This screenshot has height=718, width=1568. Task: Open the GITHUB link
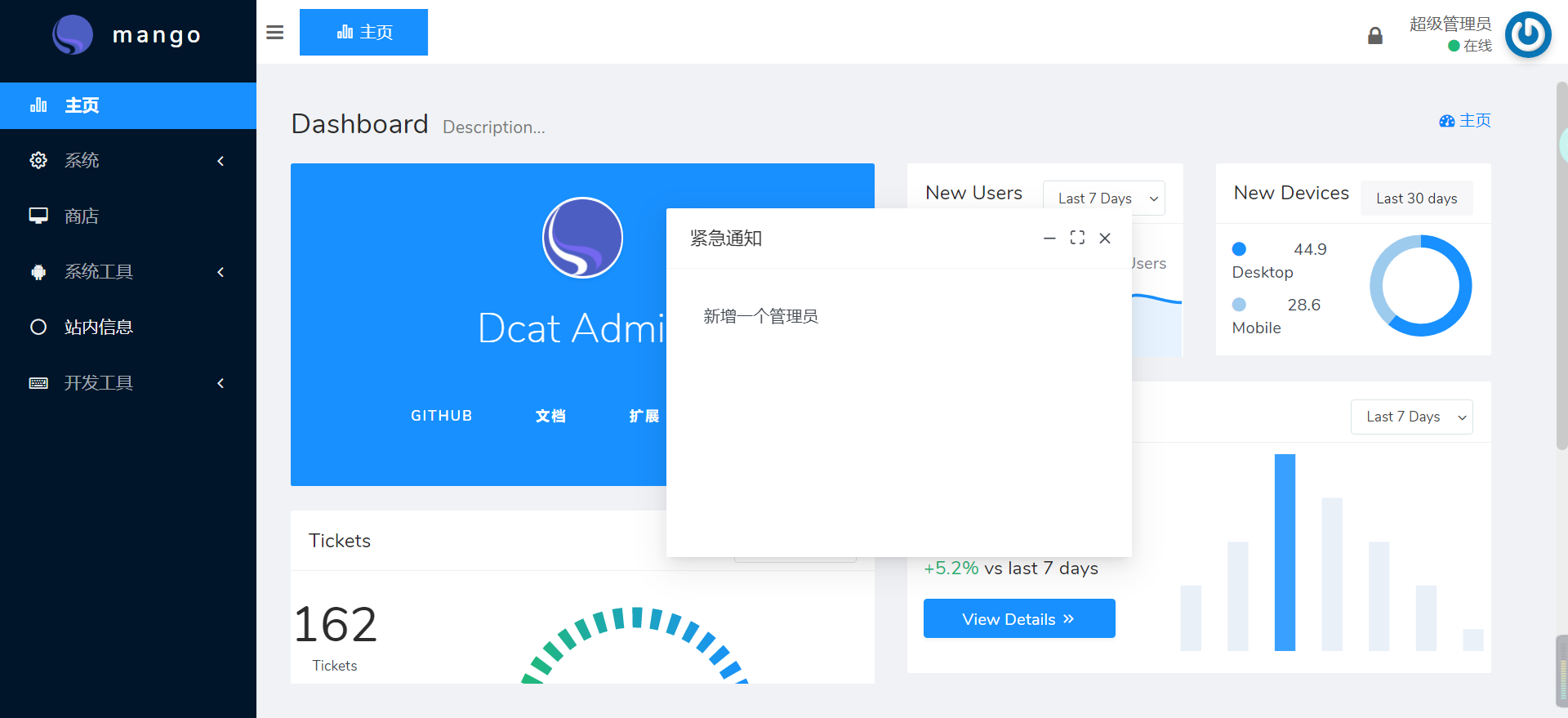click(x=442, y=416)
